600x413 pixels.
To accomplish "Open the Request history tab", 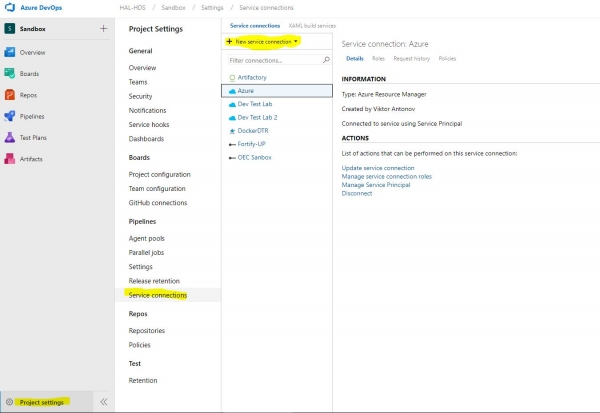I will point(411,59).
